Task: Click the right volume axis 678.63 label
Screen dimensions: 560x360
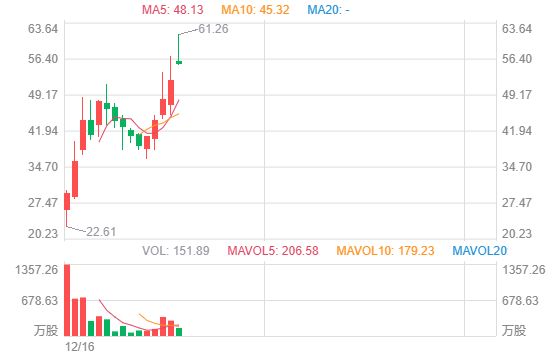Action: [x=520, y=301]
